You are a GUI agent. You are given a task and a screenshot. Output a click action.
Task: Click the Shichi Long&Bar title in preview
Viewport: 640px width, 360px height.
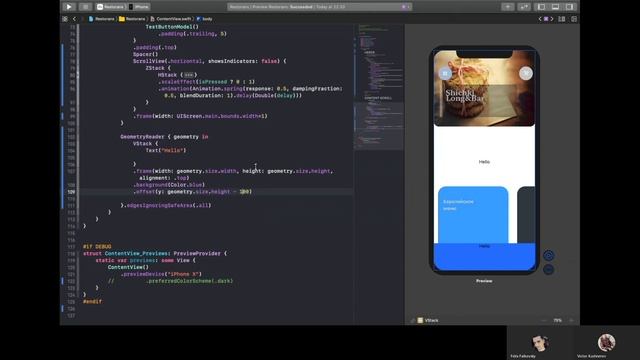point(465,96)
